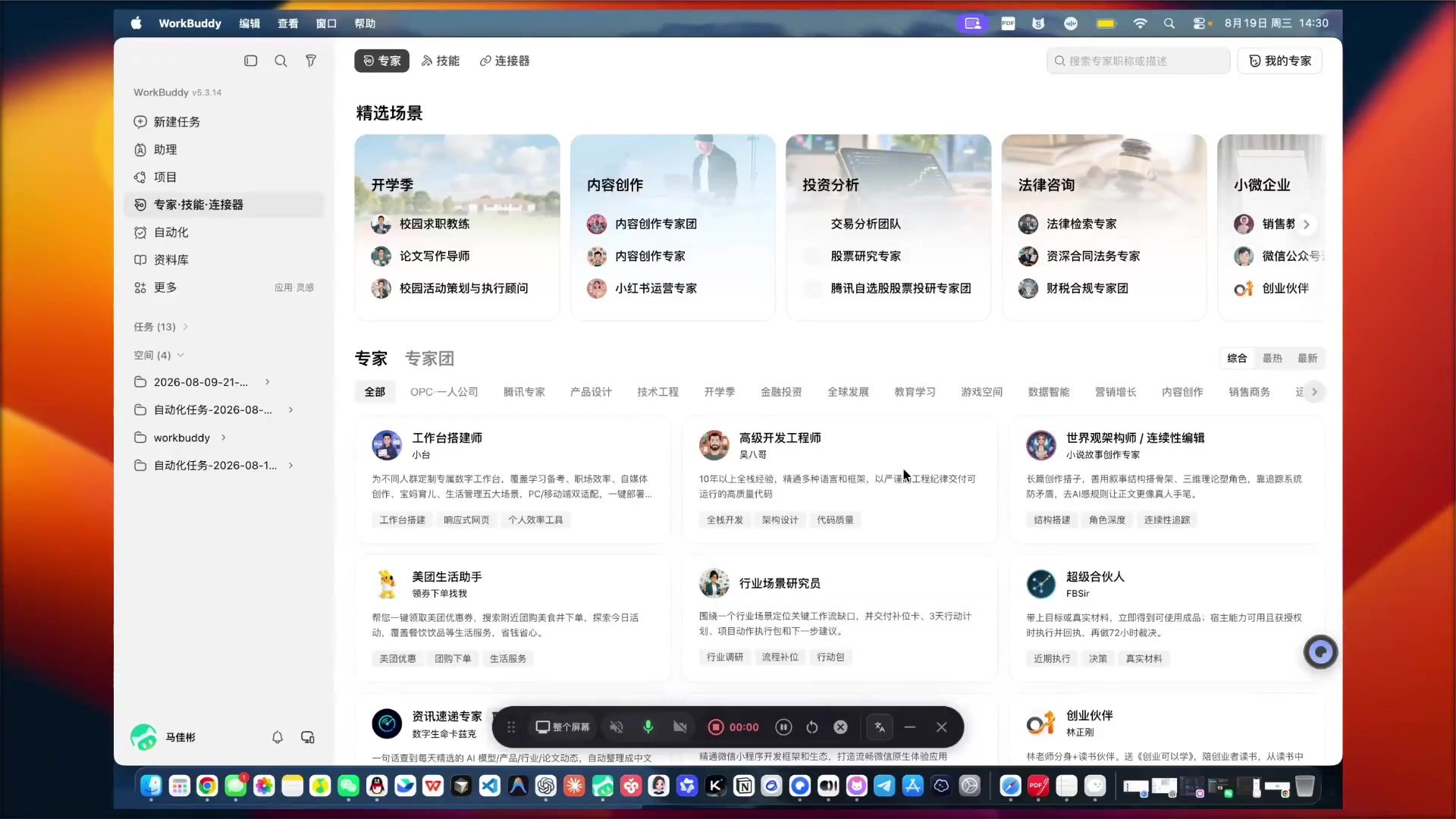Open 校园求职教练 in 开学季 scene

click(435, 224)
